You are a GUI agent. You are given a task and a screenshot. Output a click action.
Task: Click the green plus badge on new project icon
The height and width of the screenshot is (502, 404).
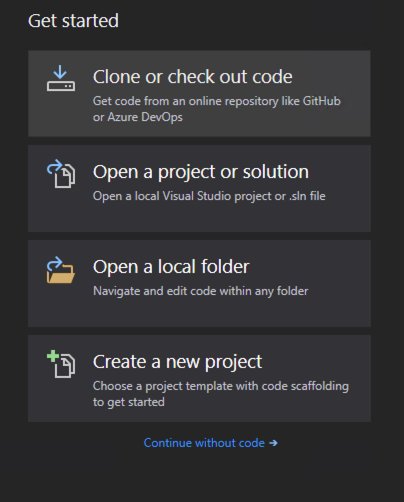tap(53, 356)
